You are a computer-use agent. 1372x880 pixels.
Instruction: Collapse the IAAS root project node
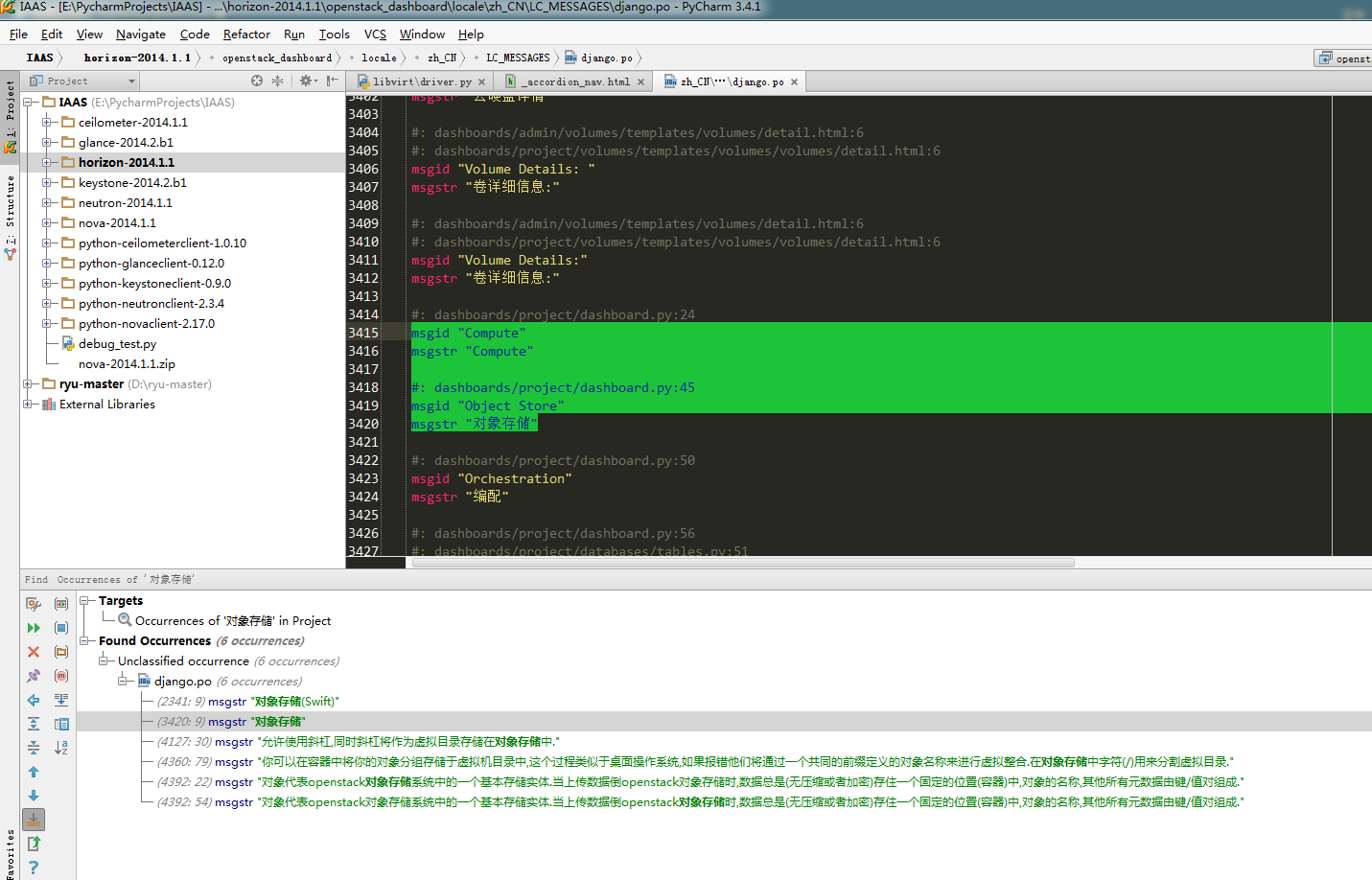click(27, 102)
